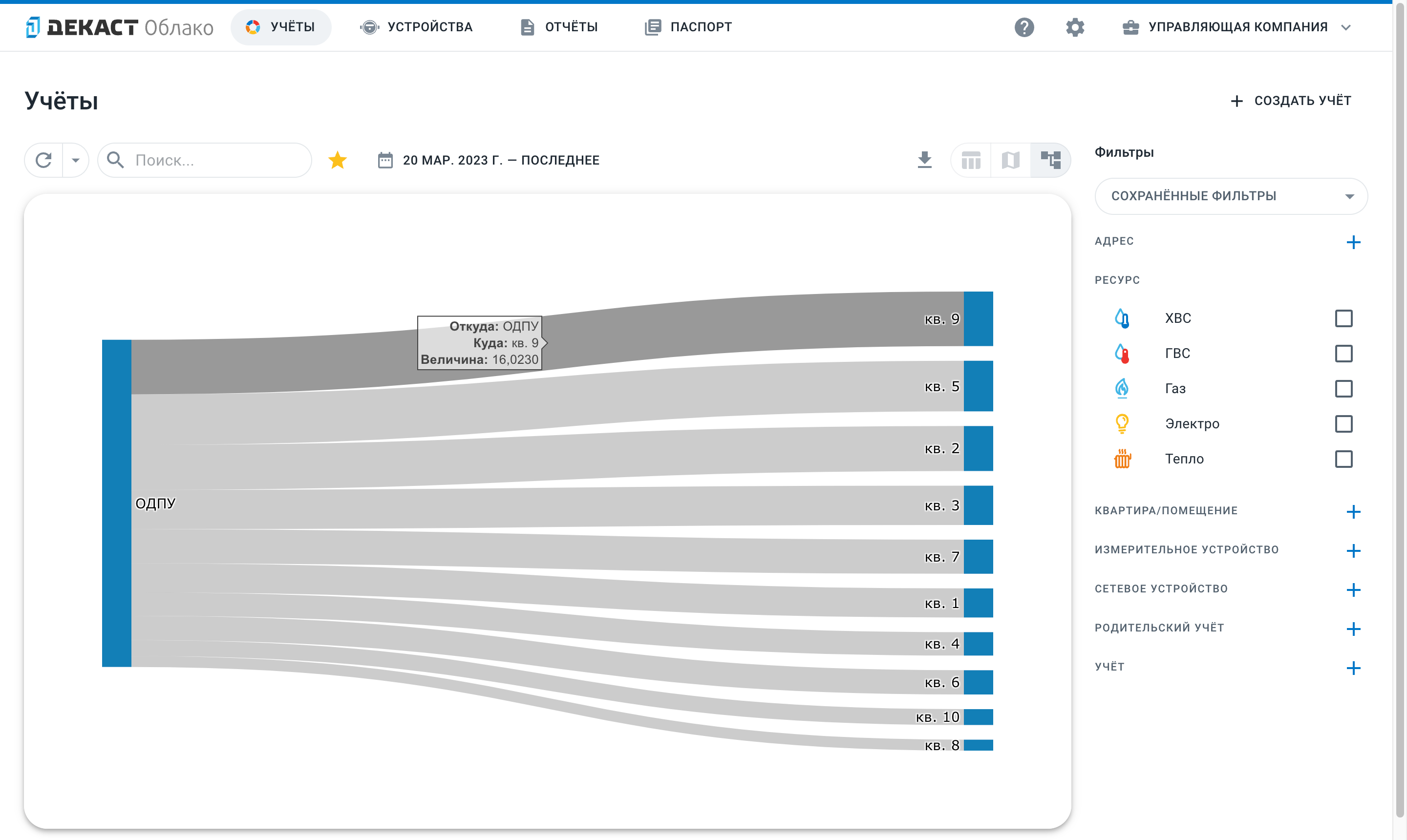1407x840 pixels.
Task: Click the date range 20 мар. 2023 button
Action: tap(488, 160)
